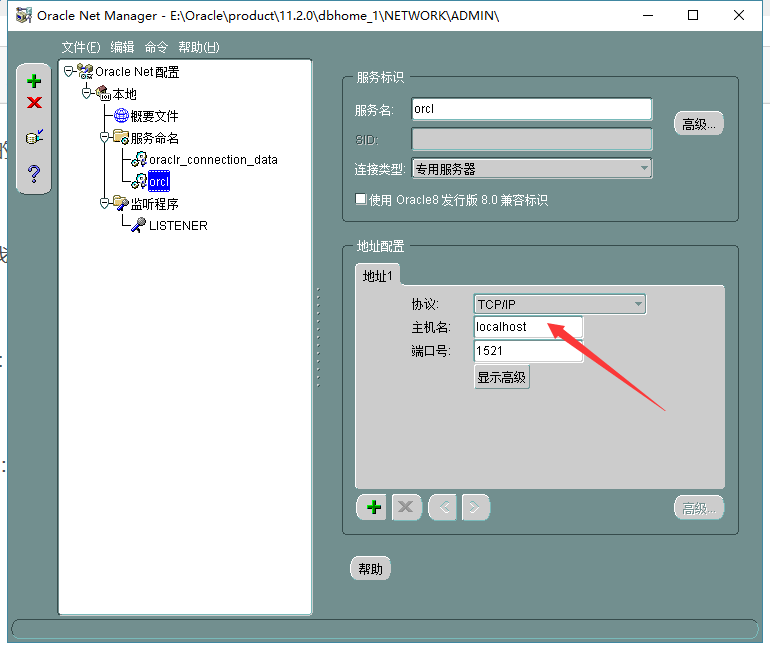Image resolution: width=770 pixels, height=650 pixels.
Task: Click the test service connection icon in left toolbar
Action: click(34, 137)
